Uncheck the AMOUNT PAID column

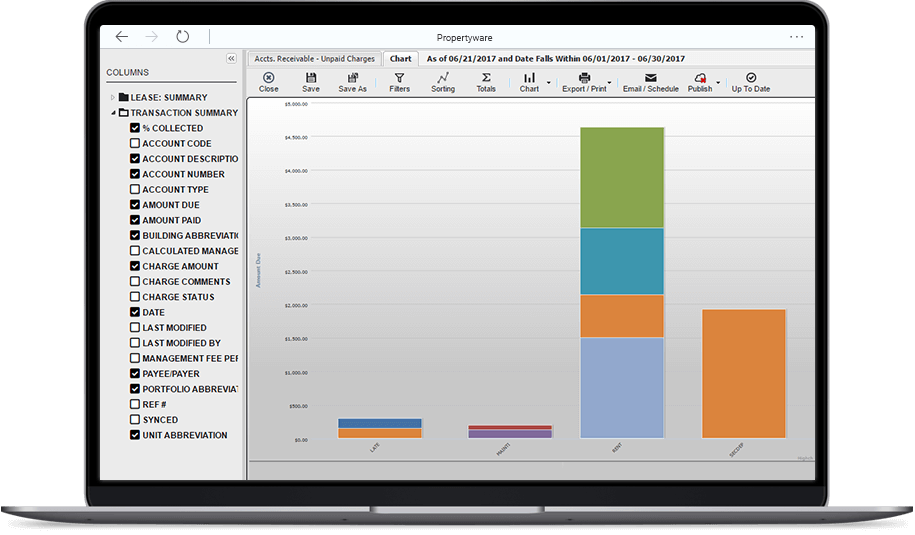click(x=135, y=220)
